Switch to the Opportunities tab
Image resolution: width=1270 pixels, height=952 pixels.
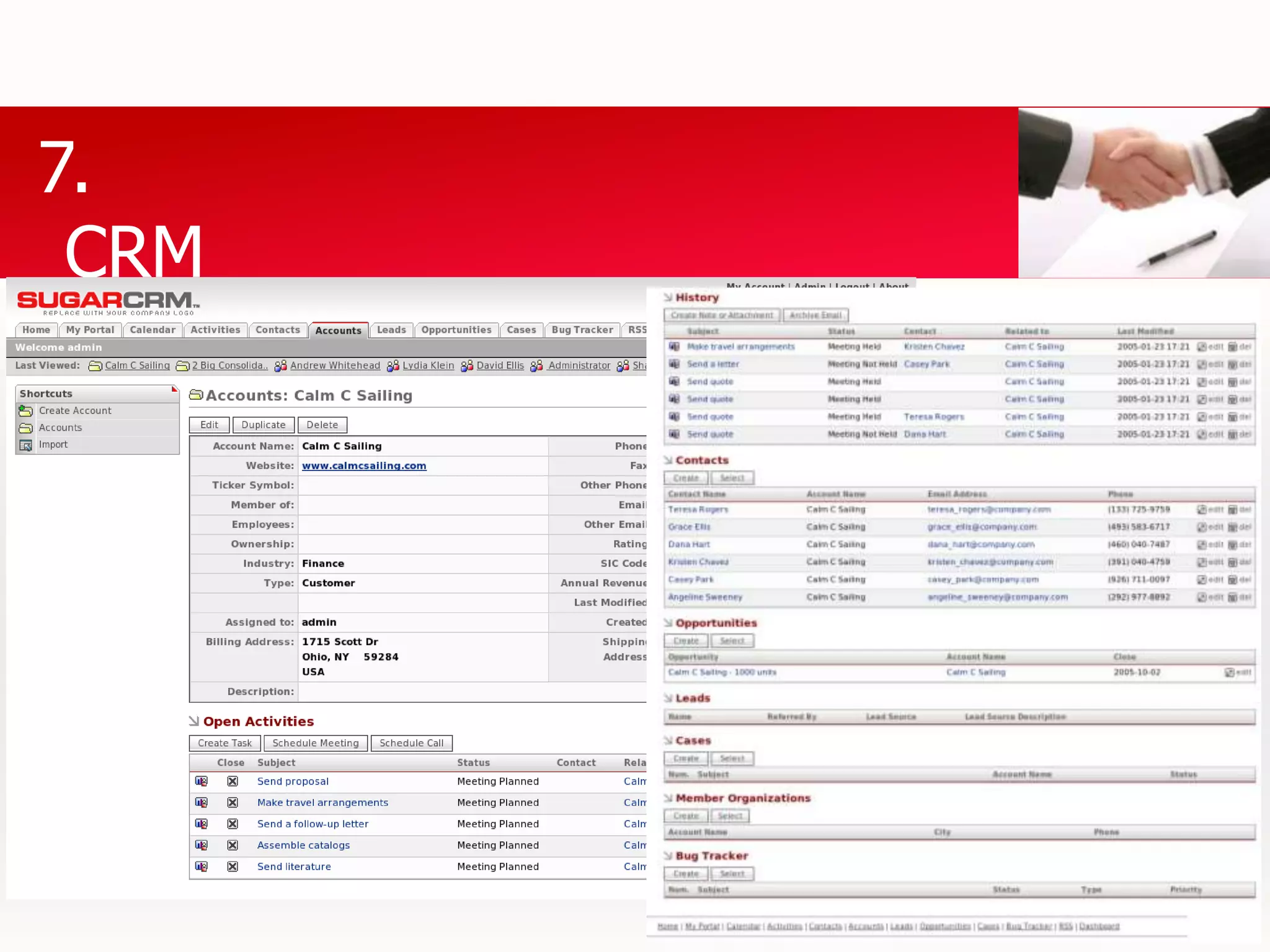click(x=456, y=330)
